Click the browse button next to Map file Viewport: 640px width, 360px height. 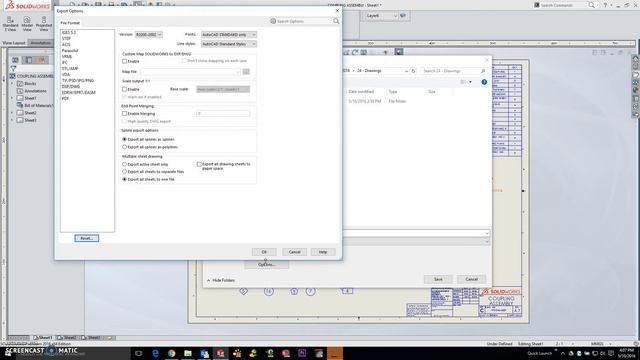click(246, 72)
